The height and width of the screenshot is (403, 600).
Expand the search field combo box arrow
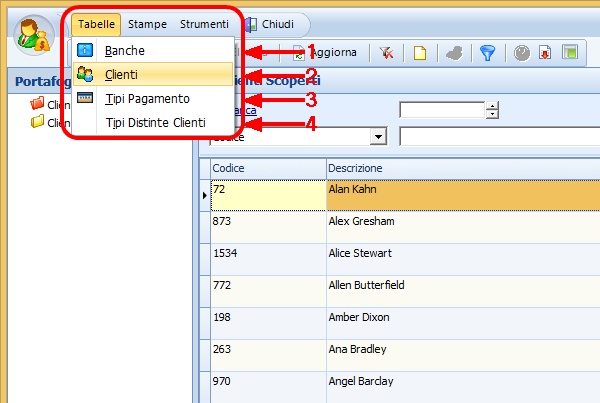click(x=378, y=136)
